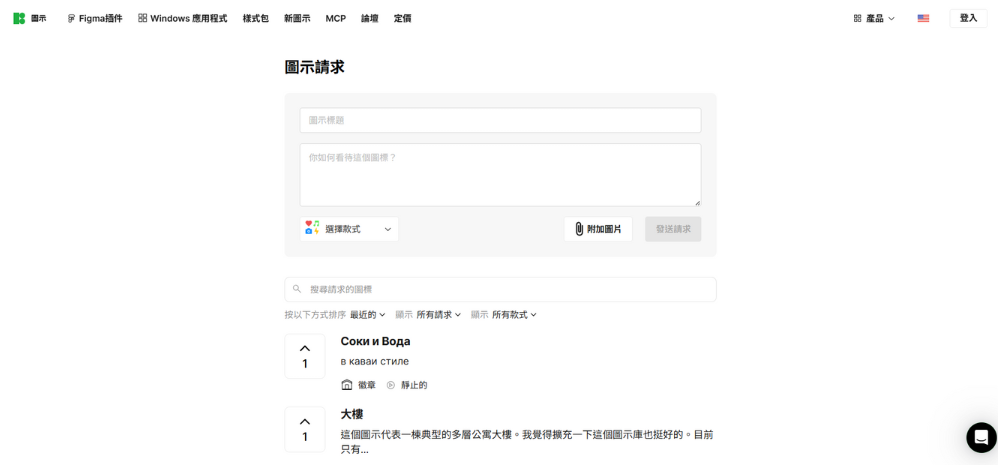This screenshot has width=1000, height=469.
Task: Click the 靜止的 static status icon
Action: coord(391,385)
